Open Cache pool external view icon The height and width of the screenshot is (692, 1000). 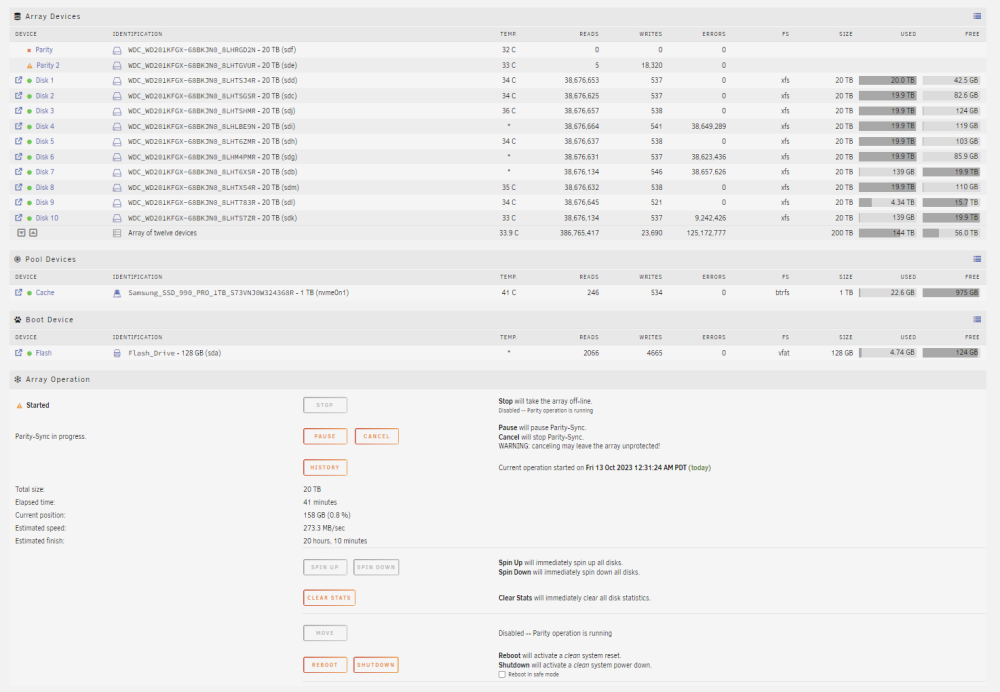(18, 293)
